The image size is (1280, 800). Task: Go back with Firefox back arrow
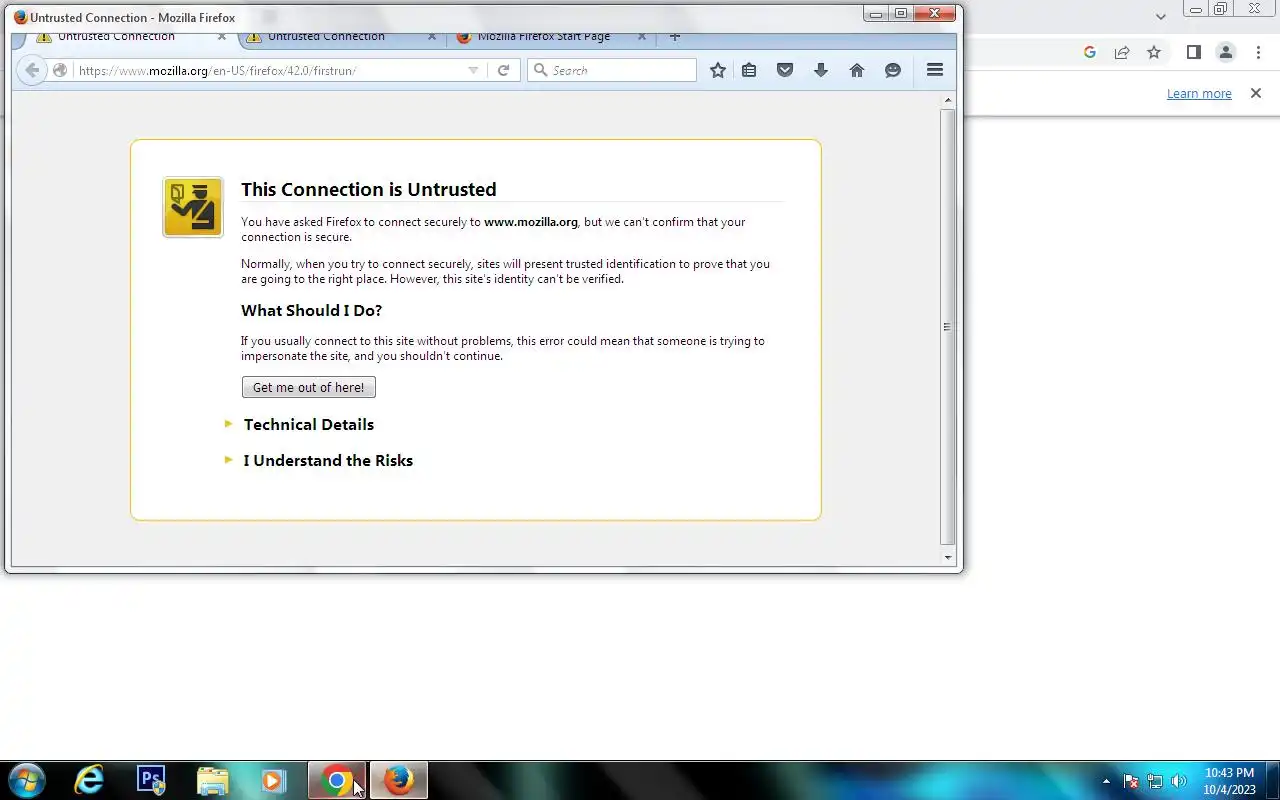click(32, 70)
